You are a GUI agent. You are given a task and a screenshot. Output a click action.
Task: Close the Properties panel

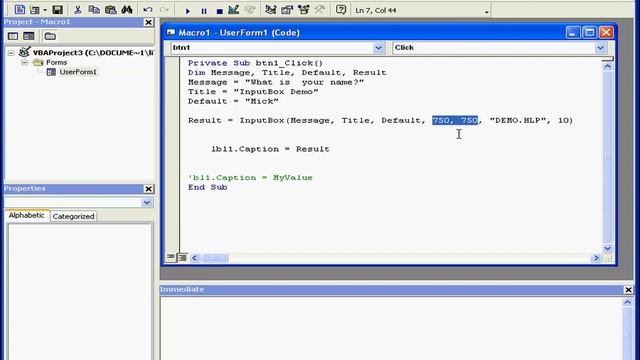[149, 189]
